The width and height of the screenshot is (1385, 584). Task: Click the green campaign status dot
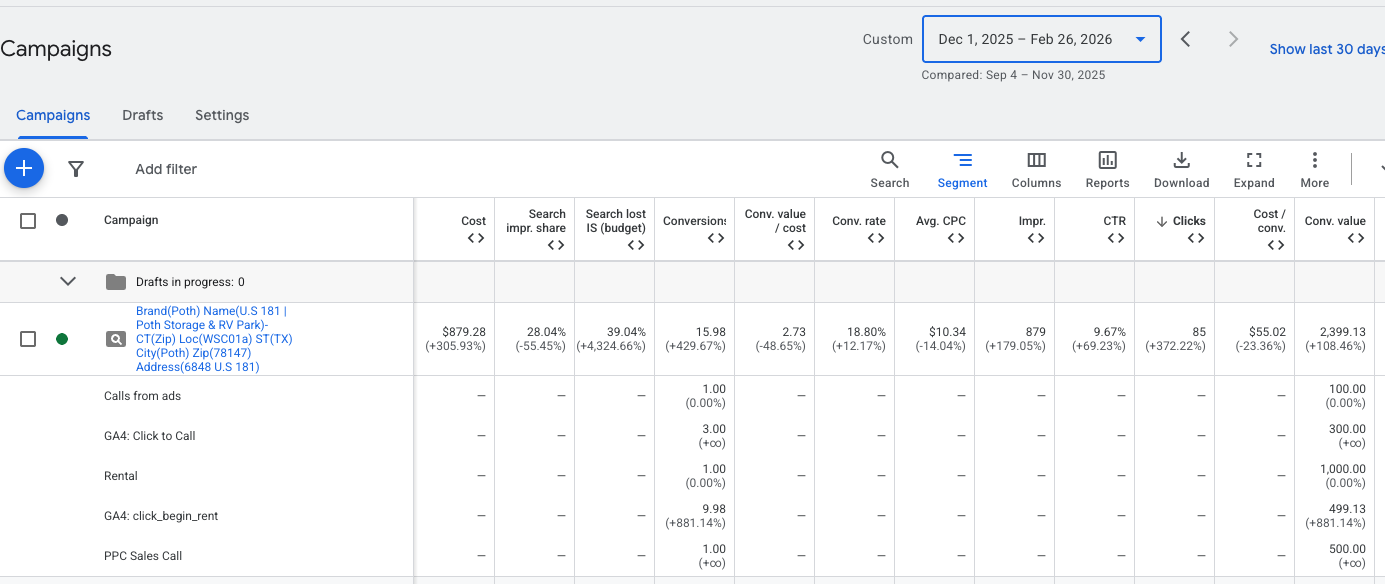pyautogui.click(x=62, y=339)
